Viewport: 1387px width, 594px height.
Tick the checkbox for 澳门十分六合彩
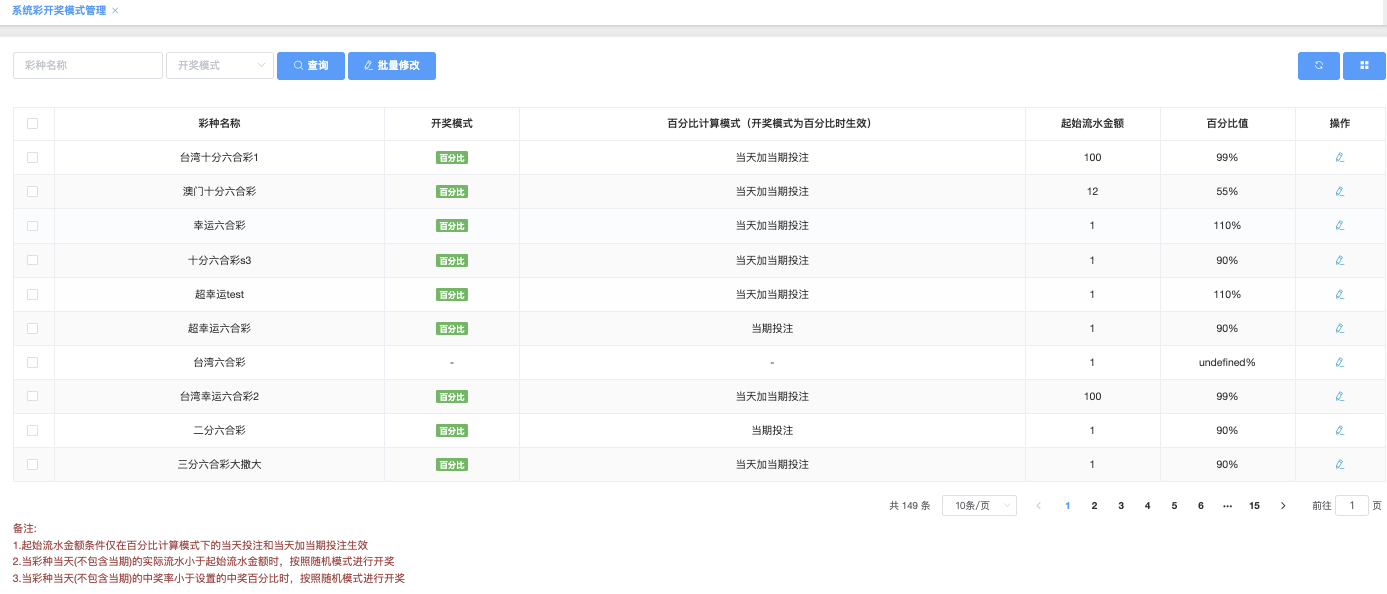click(33, 191)
